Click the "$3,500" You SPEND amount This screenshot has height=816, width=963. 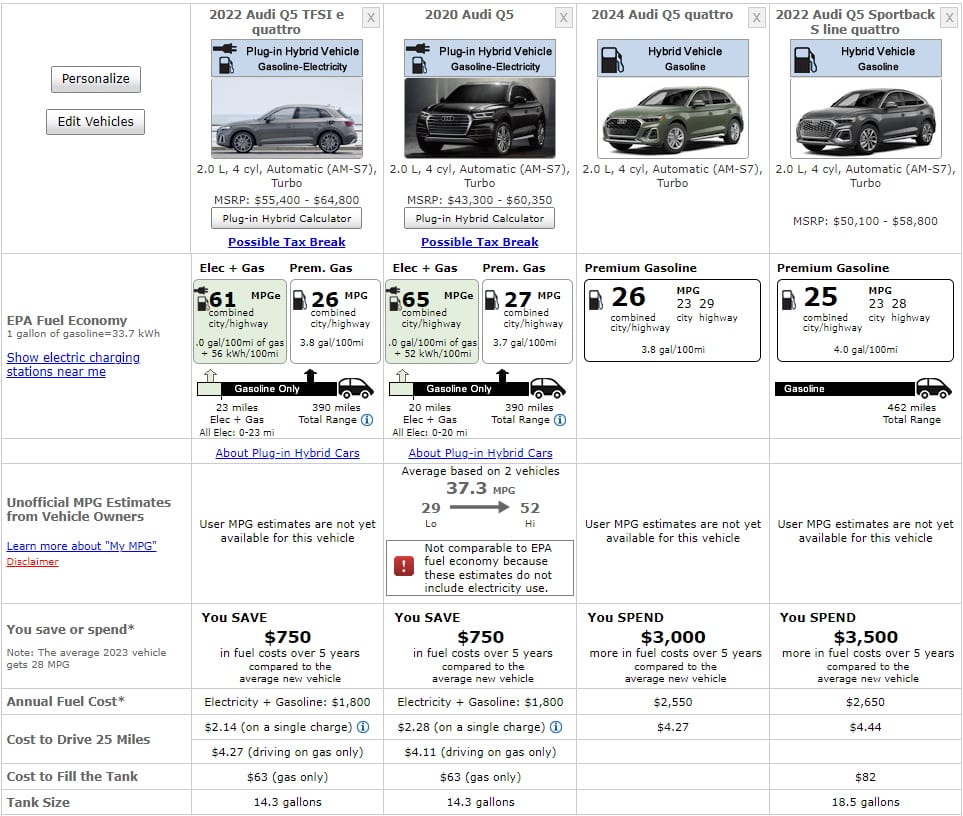tap(866, 637)
